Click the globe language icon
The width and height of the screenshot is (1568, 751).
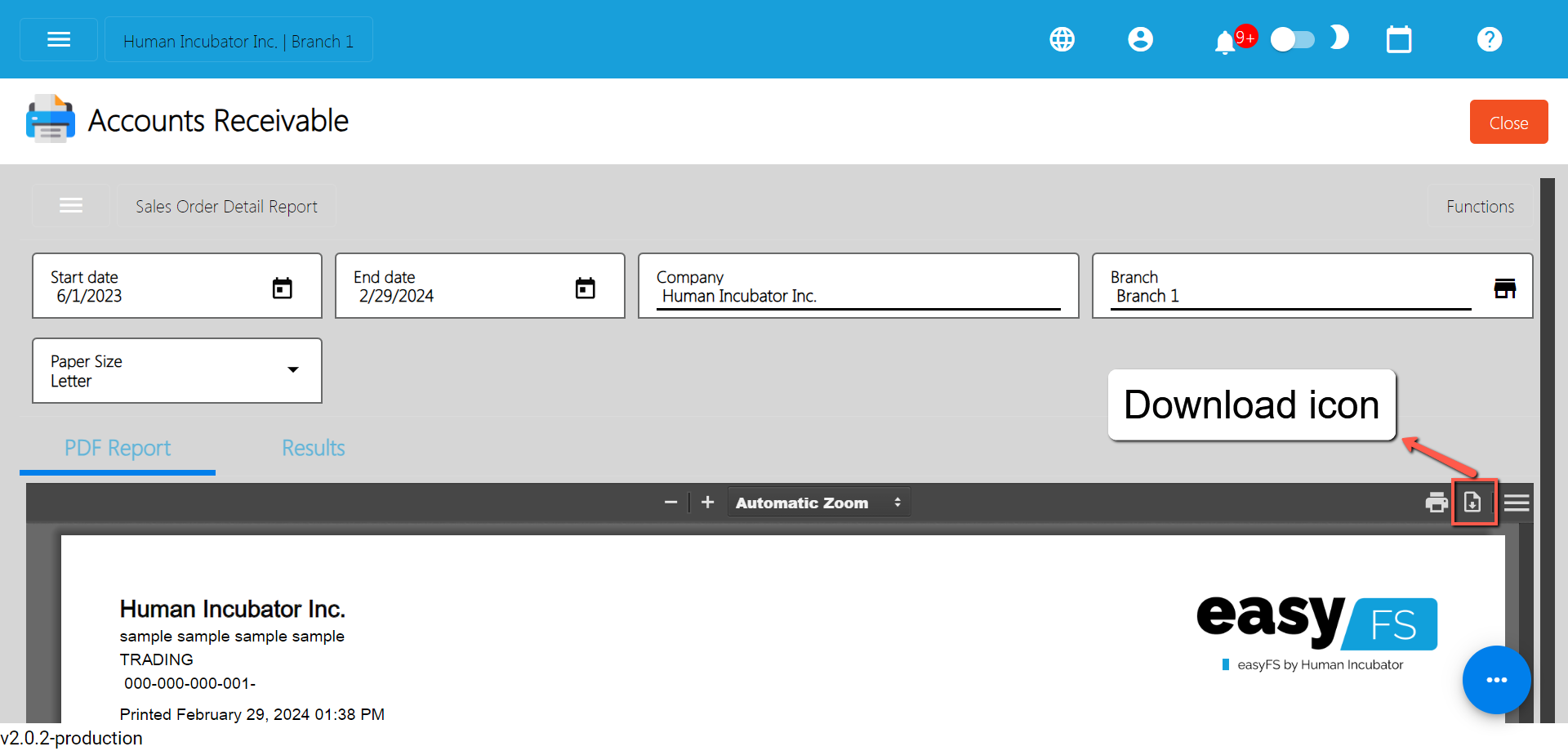click(1062, 39)
